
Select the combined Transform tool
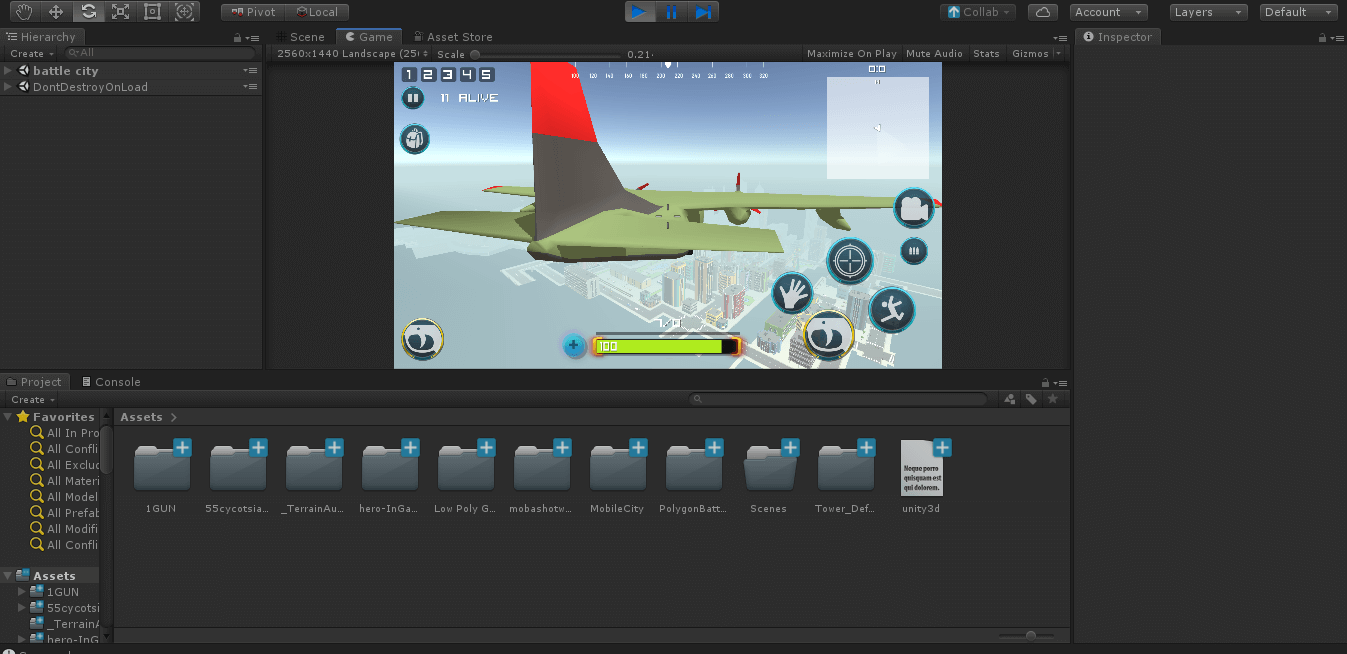coord(184,12)
